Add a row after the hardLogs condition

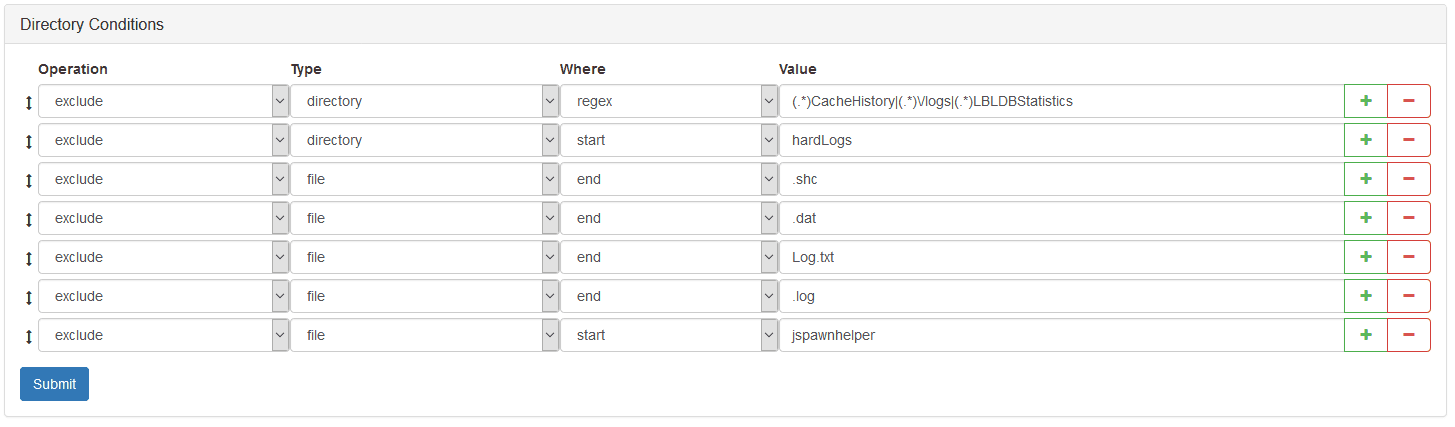click(1365, 140)
